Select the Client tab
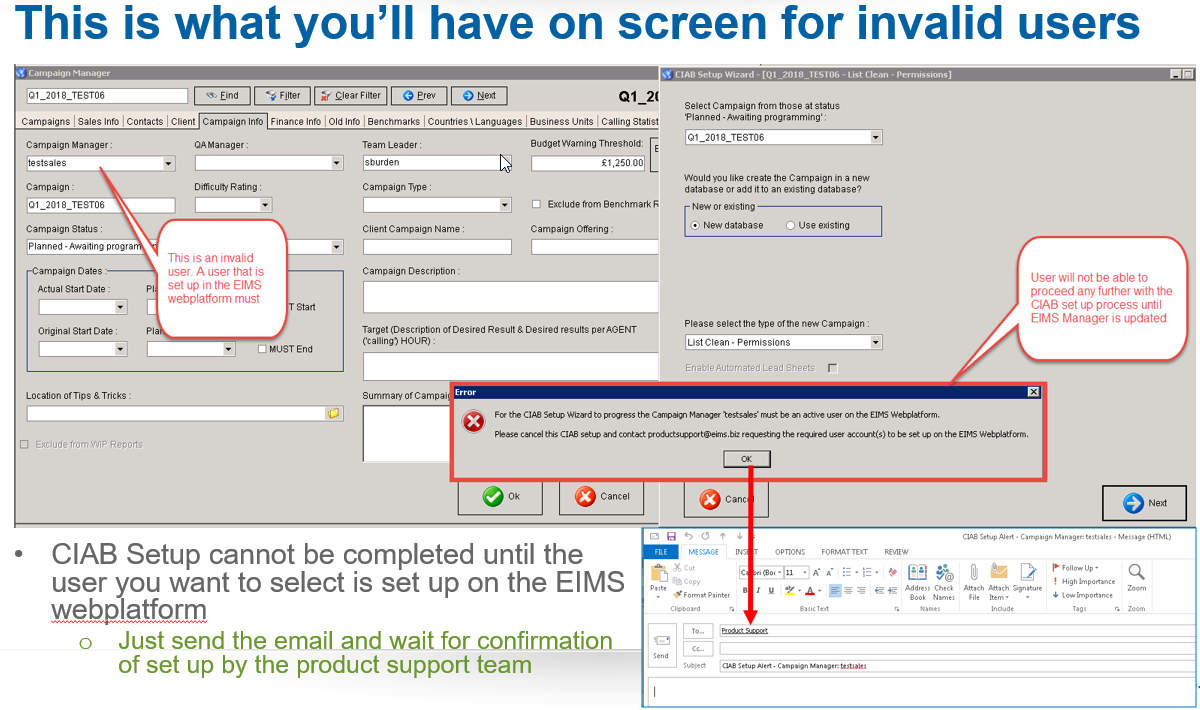The width and height of the screenshot is (1200, 710). (183, 122)
